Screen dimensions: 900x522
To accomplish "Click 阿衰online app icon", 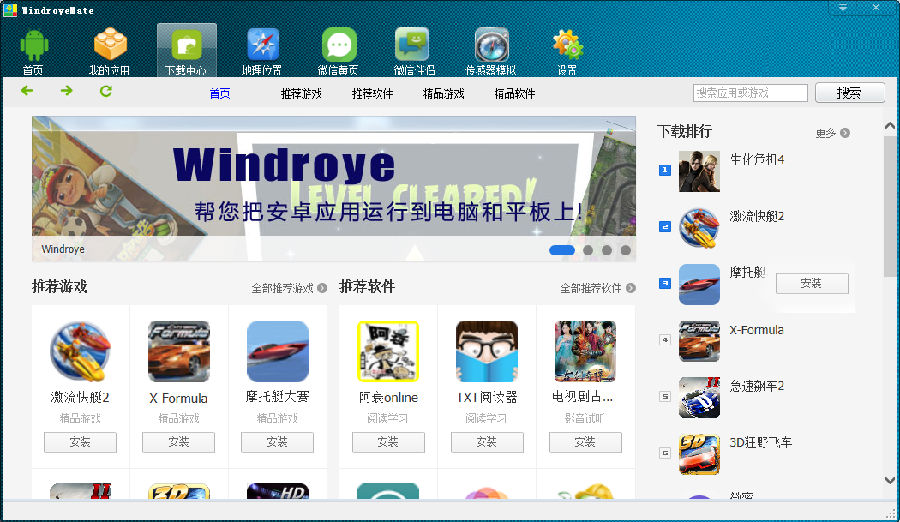I will click(x=388, y=351).
